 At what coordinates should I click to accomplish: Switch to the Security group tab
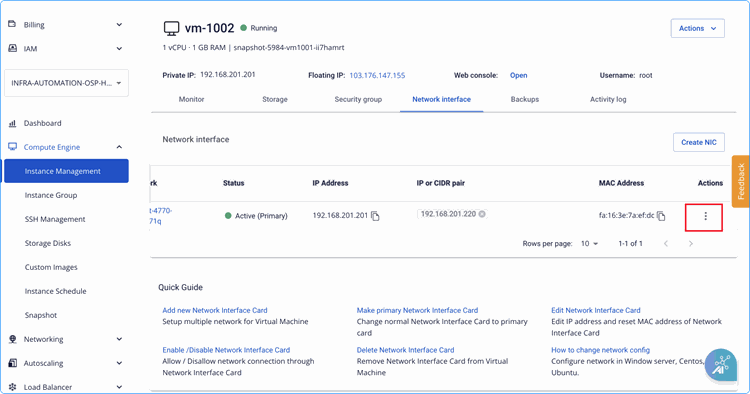click(x=358, y=99)
